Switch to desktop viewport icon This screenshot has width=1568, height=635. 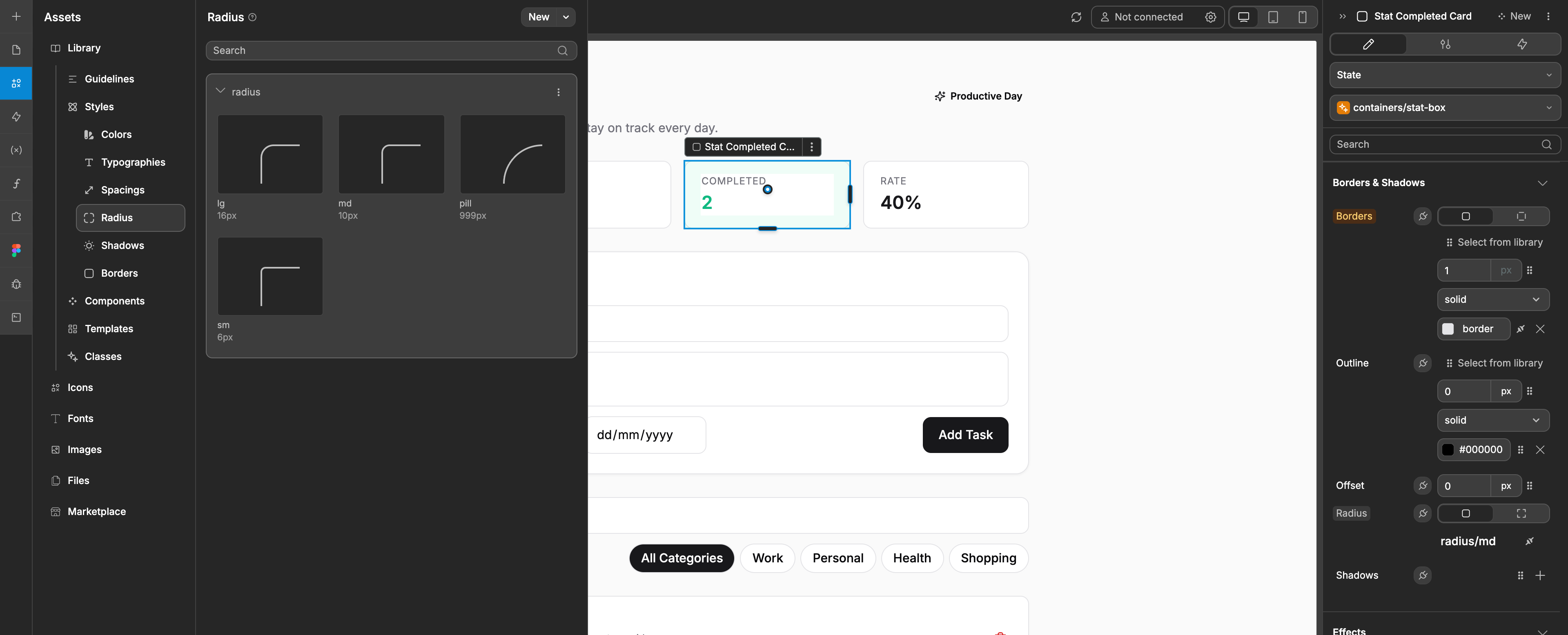tap(1243, 17)
